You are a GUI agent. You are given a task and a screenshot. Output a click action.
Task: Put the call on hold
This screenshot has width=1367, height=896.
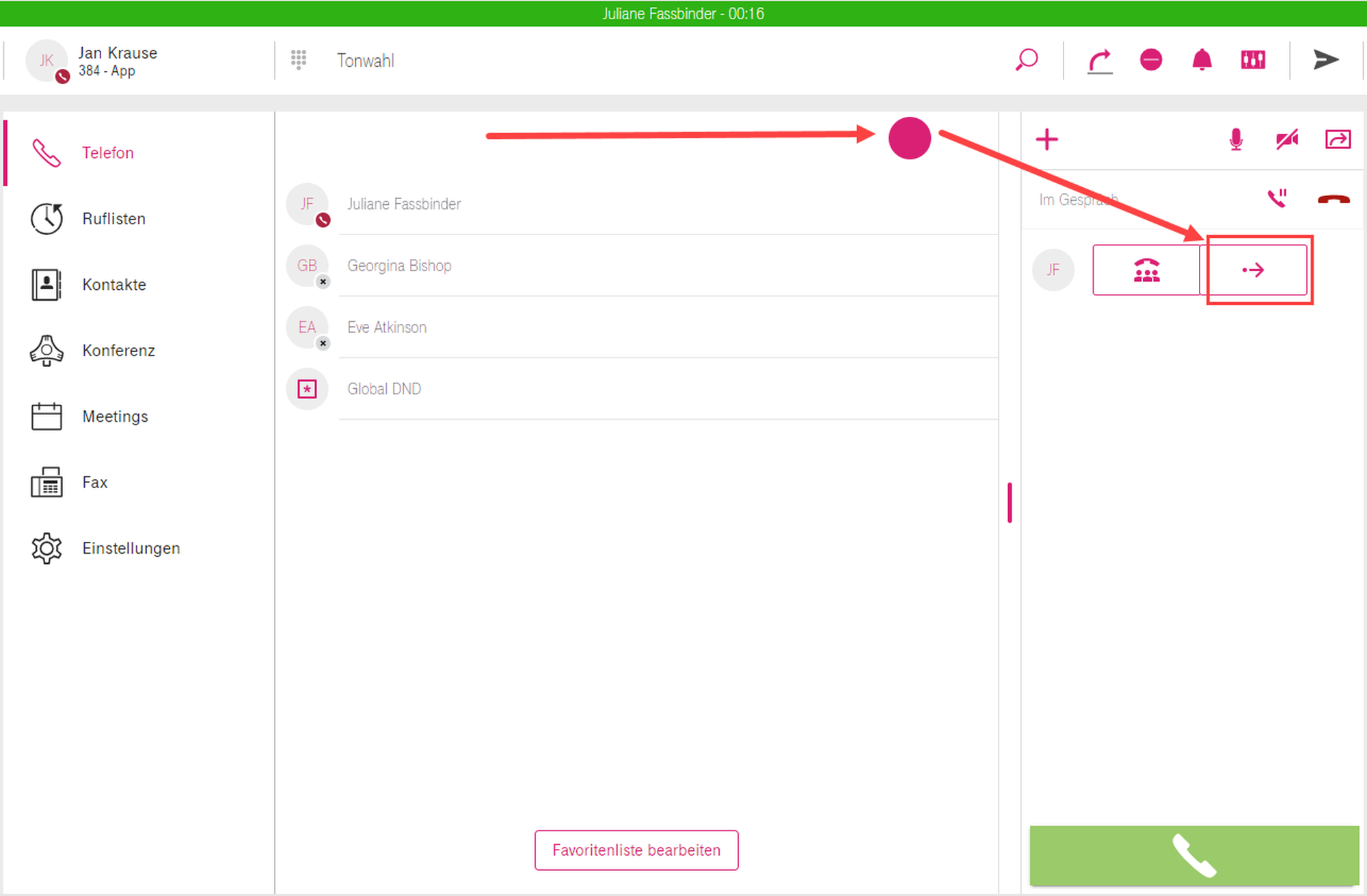tap(1277, 199)
